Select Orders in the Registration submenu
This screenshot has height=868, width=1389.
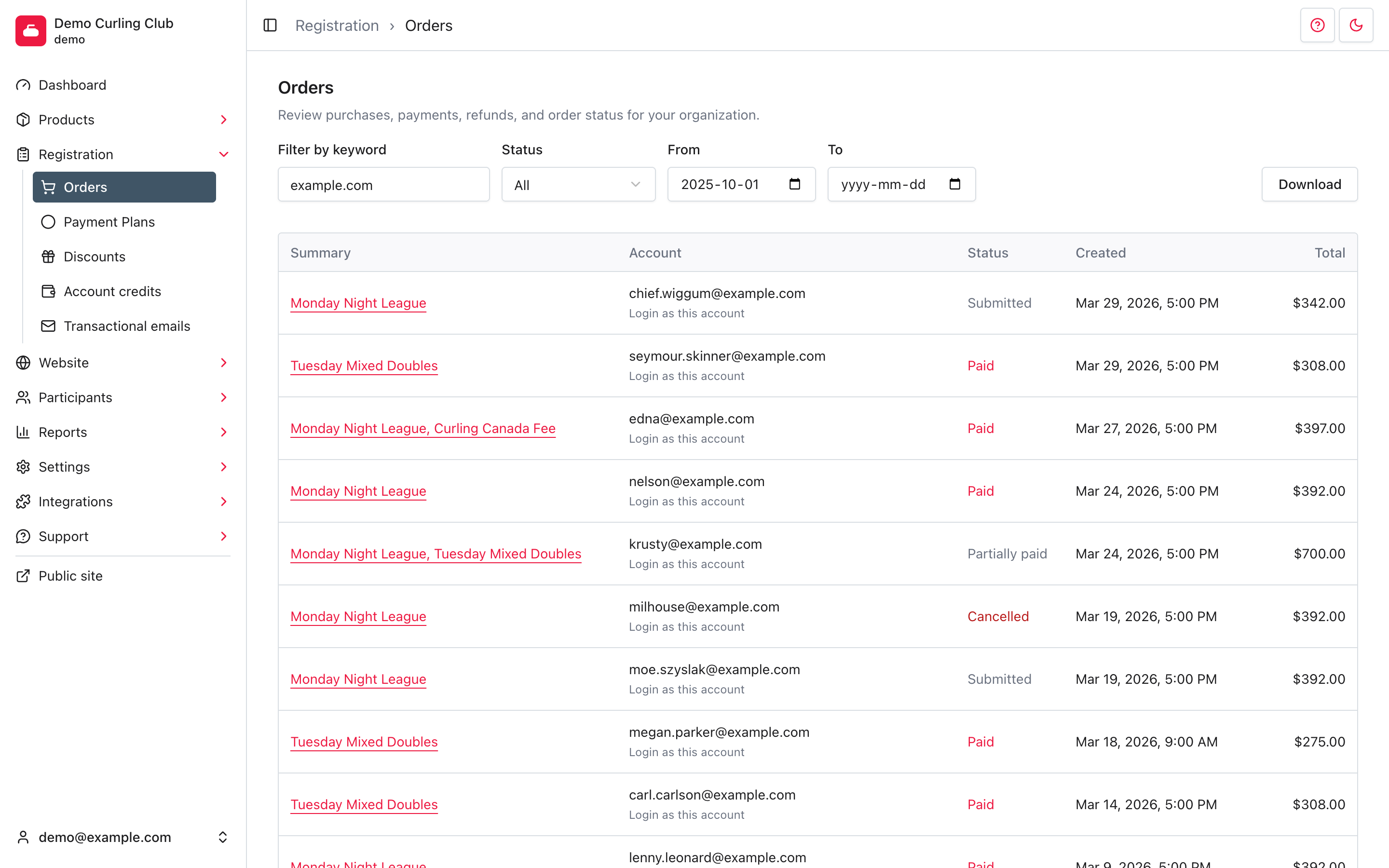coord(124,187)
